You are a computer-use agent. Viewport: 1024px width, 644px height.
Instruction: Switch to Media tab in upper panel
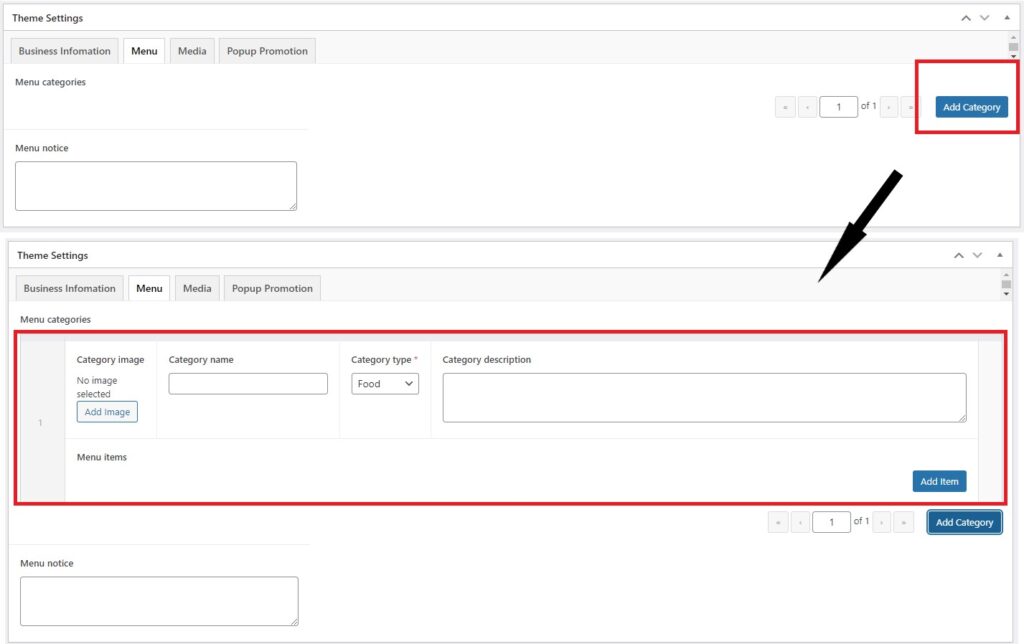192,51
